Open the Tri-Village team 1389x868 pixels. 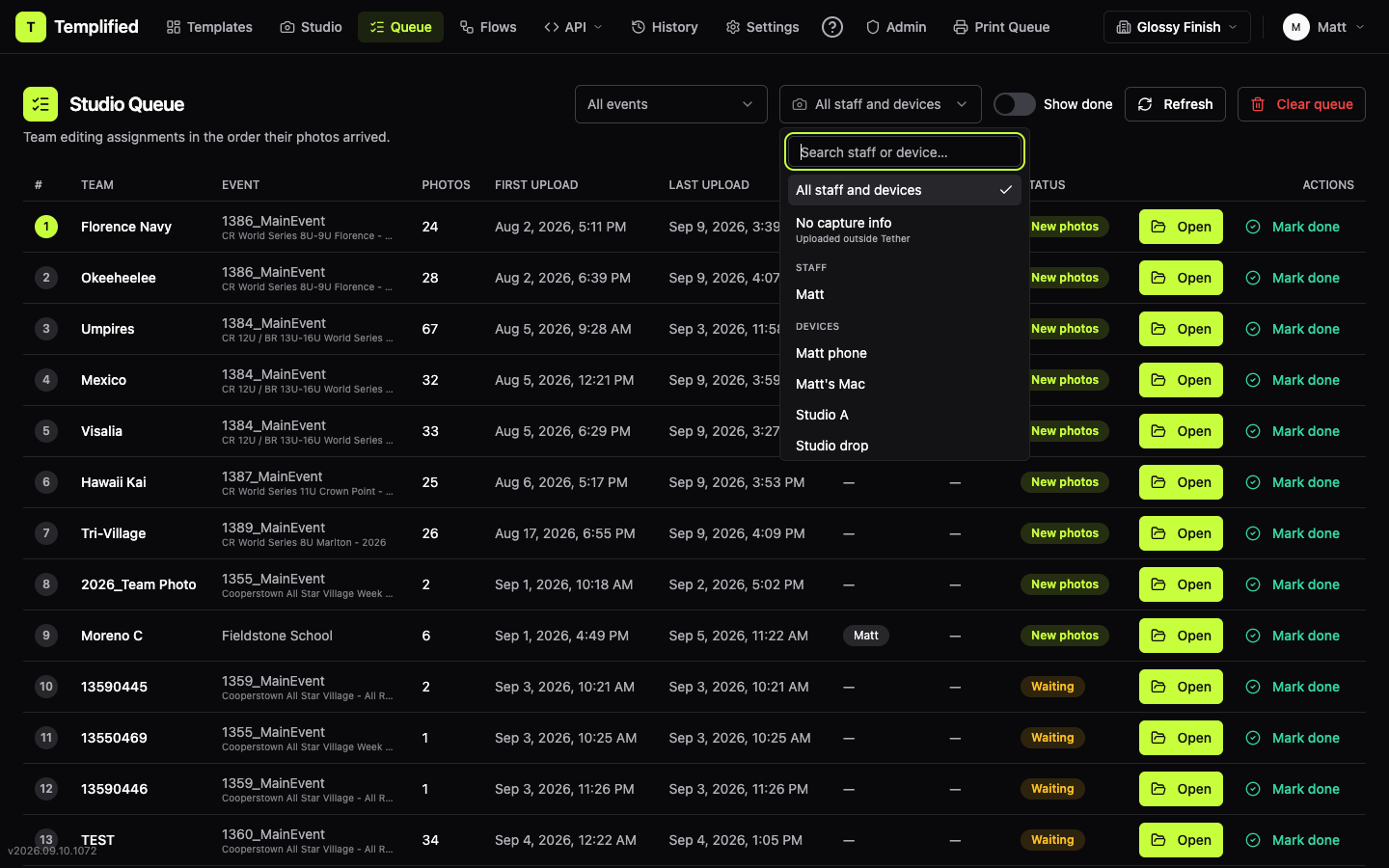1181,533
